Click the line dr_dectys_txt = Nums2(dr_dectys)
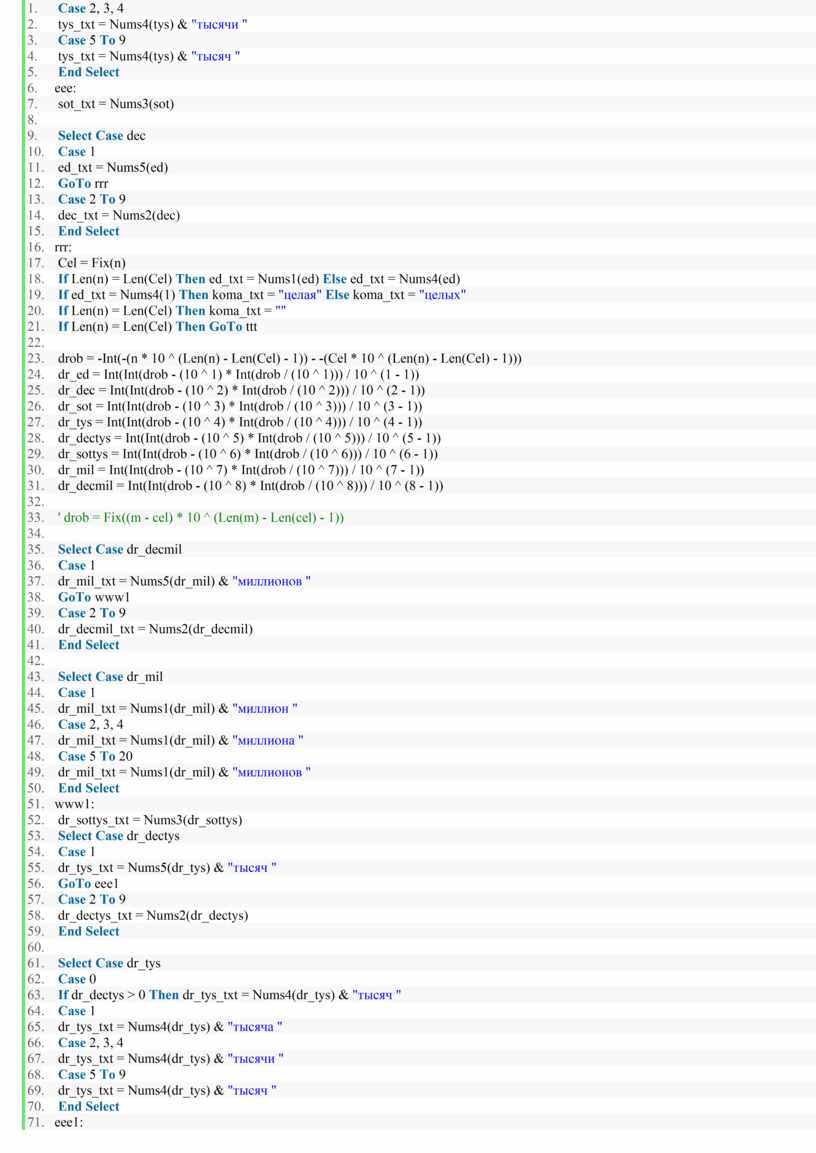 [x=153, y=916]
